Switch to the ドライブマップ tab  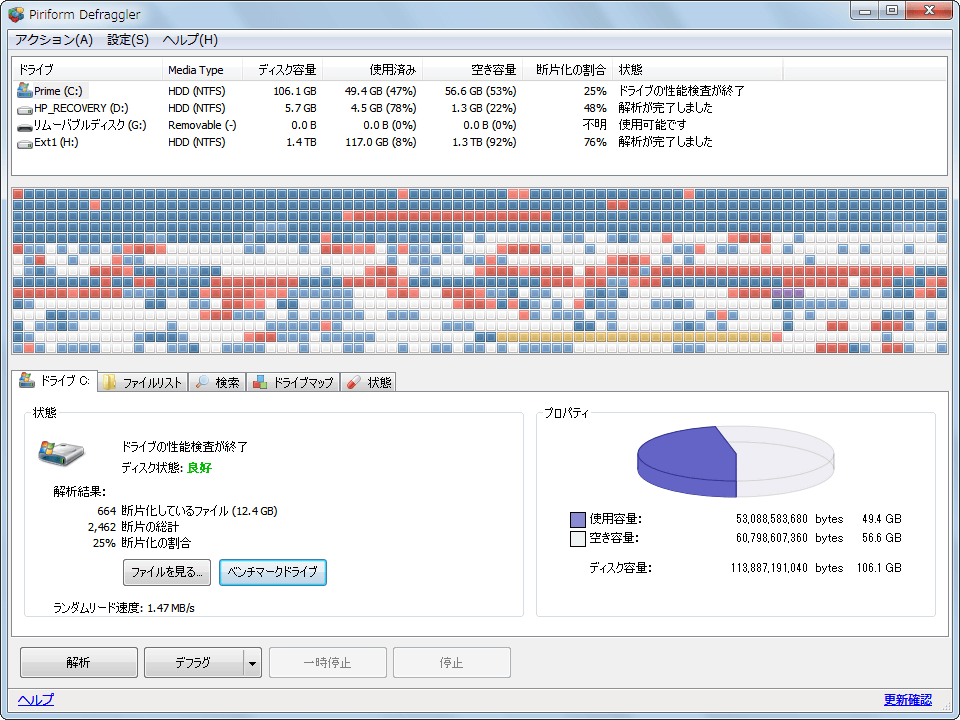point(293,383)
